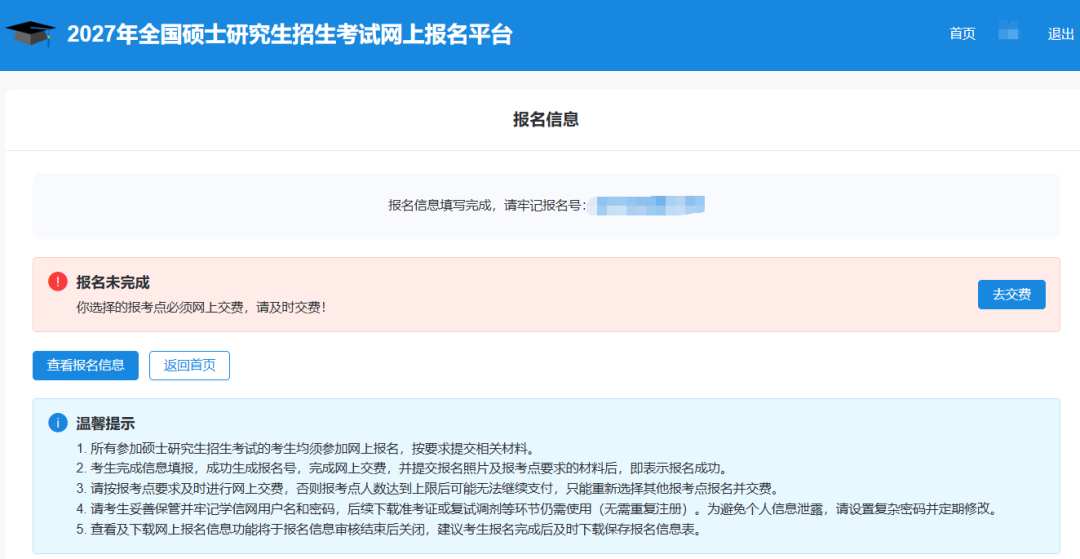Click the blue info icon beside 温馨提示
The height and width of the screenshot is (559, 1080).
point(57,423)
